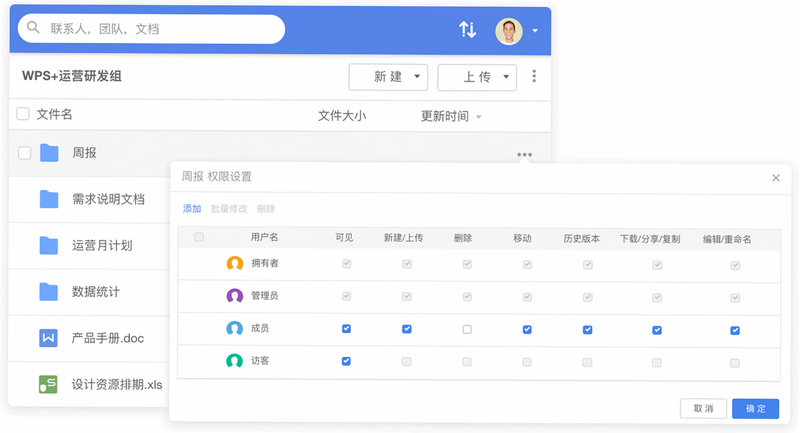Image resolution: width=800 pixels, height=433 pixels.
Task: Click the orange 拥有者 role icon
Action: [x=235, y=264]
